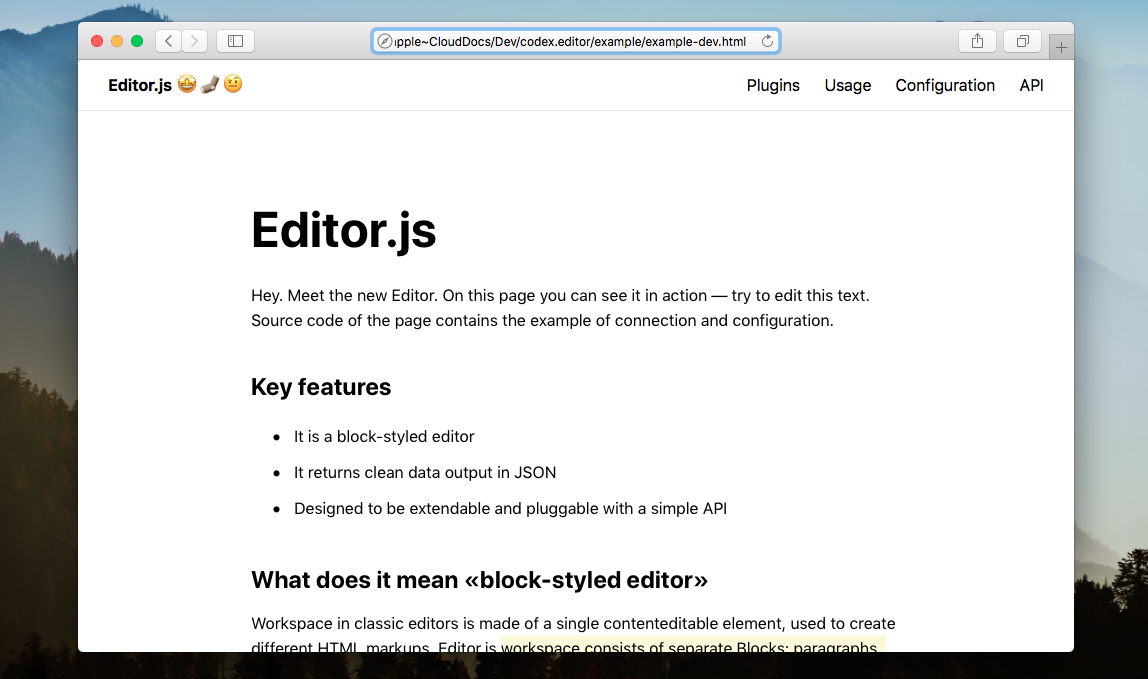Click the compass icon in address bar
The height and width of the screenshot is (679, 1148).
pyautogui.click(x=384, y=41)
